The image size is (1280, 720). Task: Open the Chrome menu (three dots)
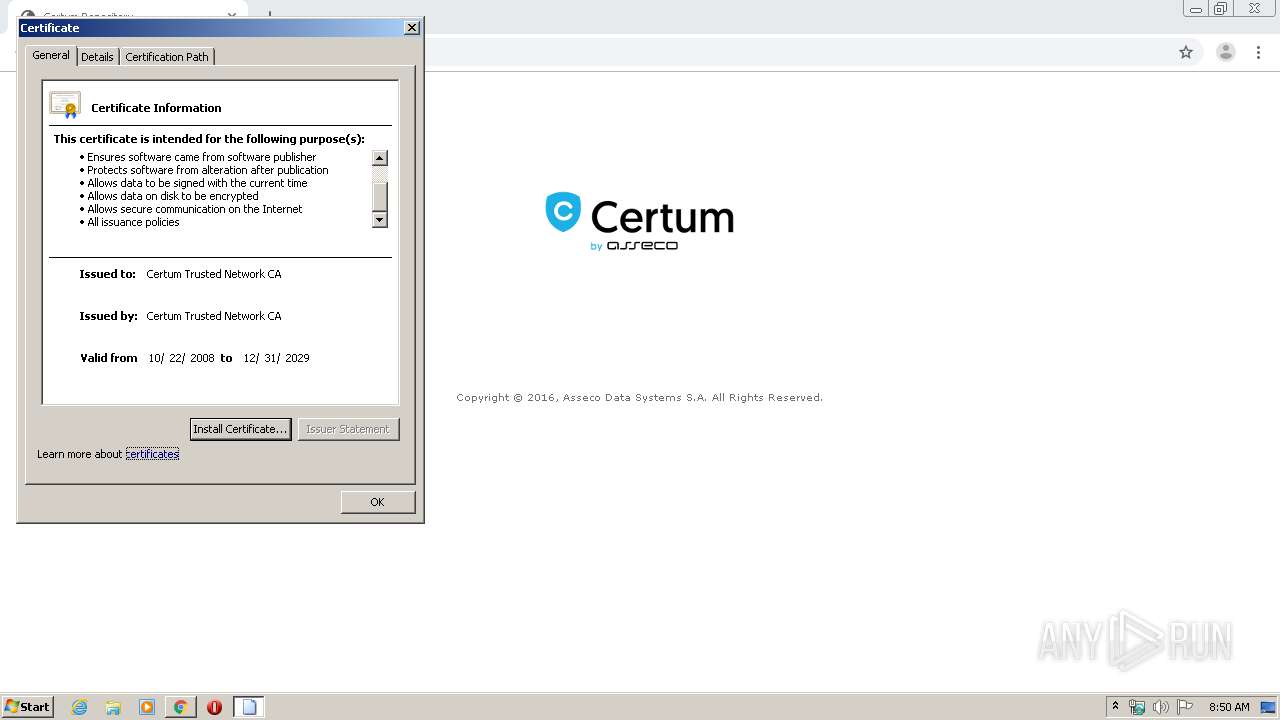coord(1259,52)
